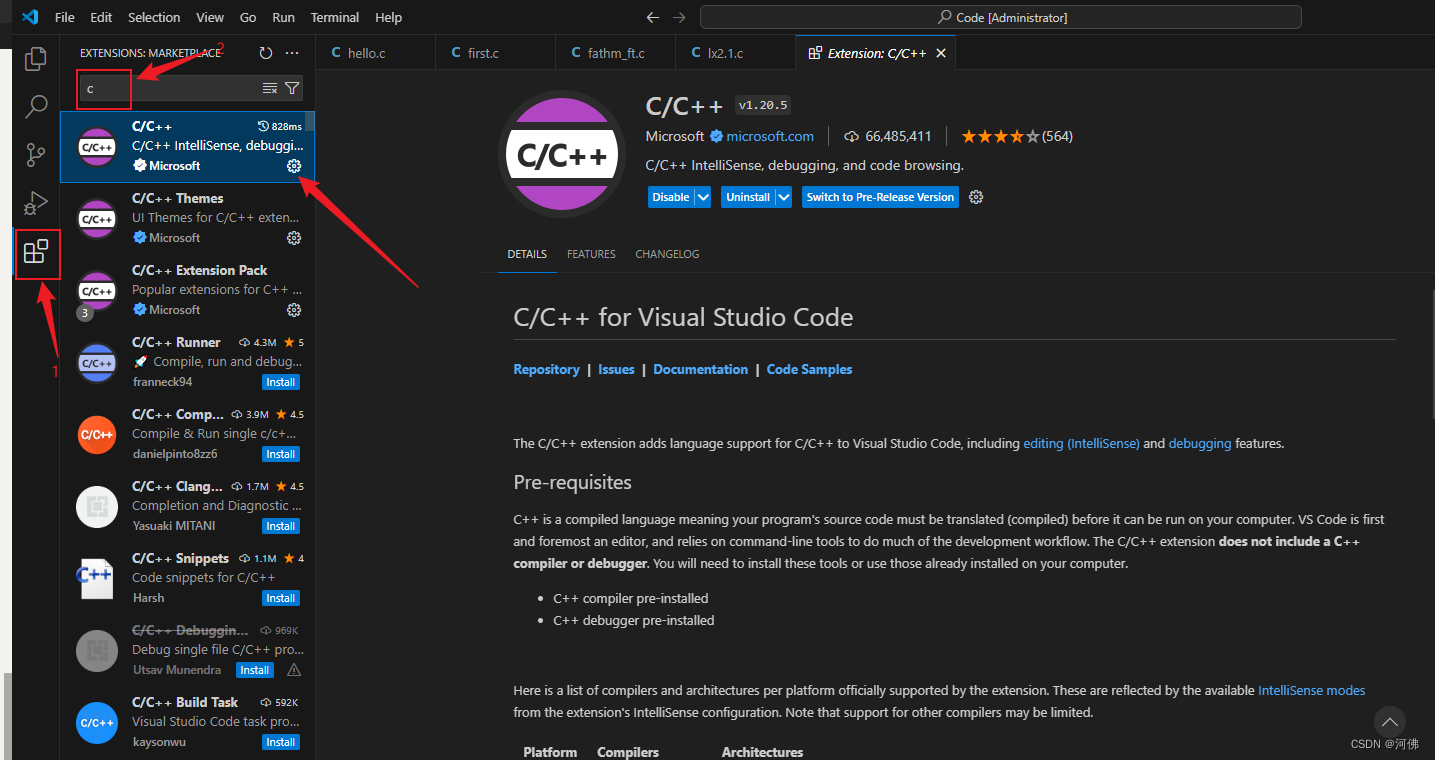Open the Explorer view in activity bar
The height and width of the screenshot is (760, 1435).
click(36, 59)
